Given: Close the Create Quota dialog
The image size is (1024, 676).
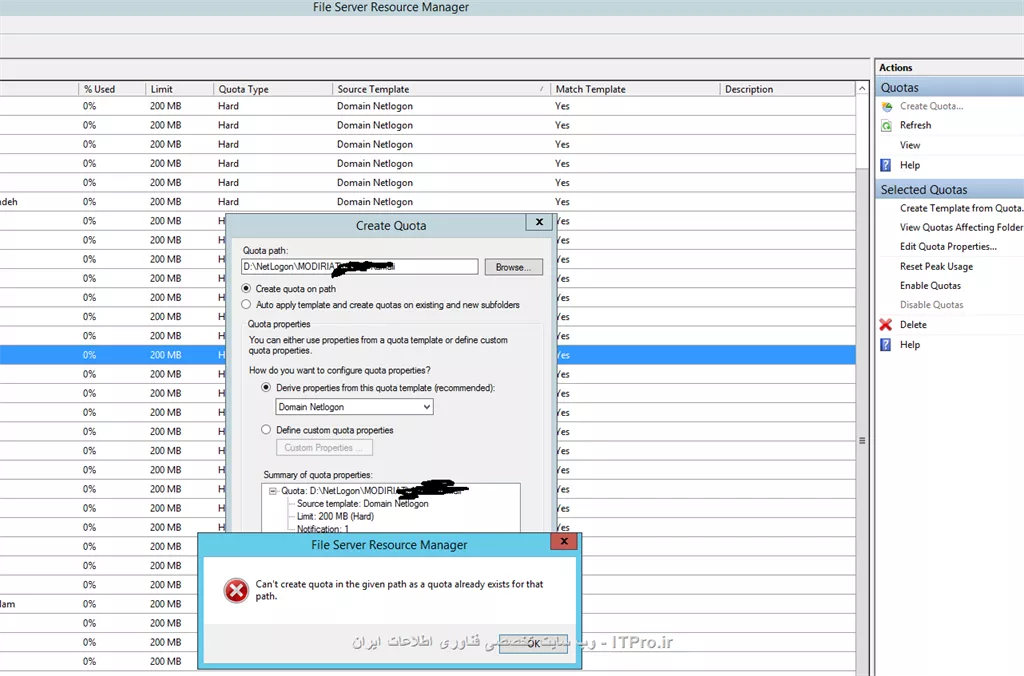Looking at the screenshot, I should tap(539, 222).
